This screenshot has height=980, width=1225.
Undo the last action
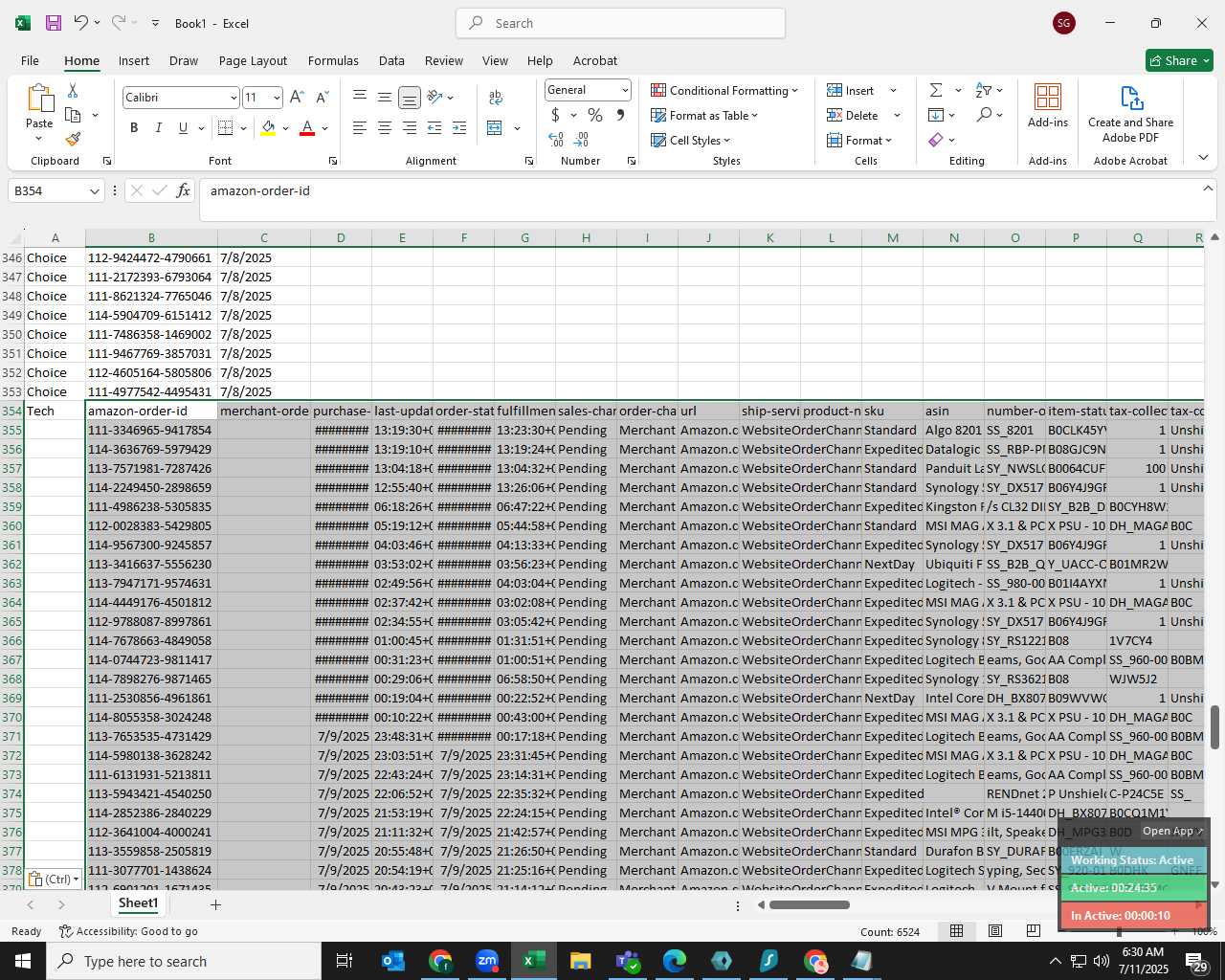click(x=81, y=23)
